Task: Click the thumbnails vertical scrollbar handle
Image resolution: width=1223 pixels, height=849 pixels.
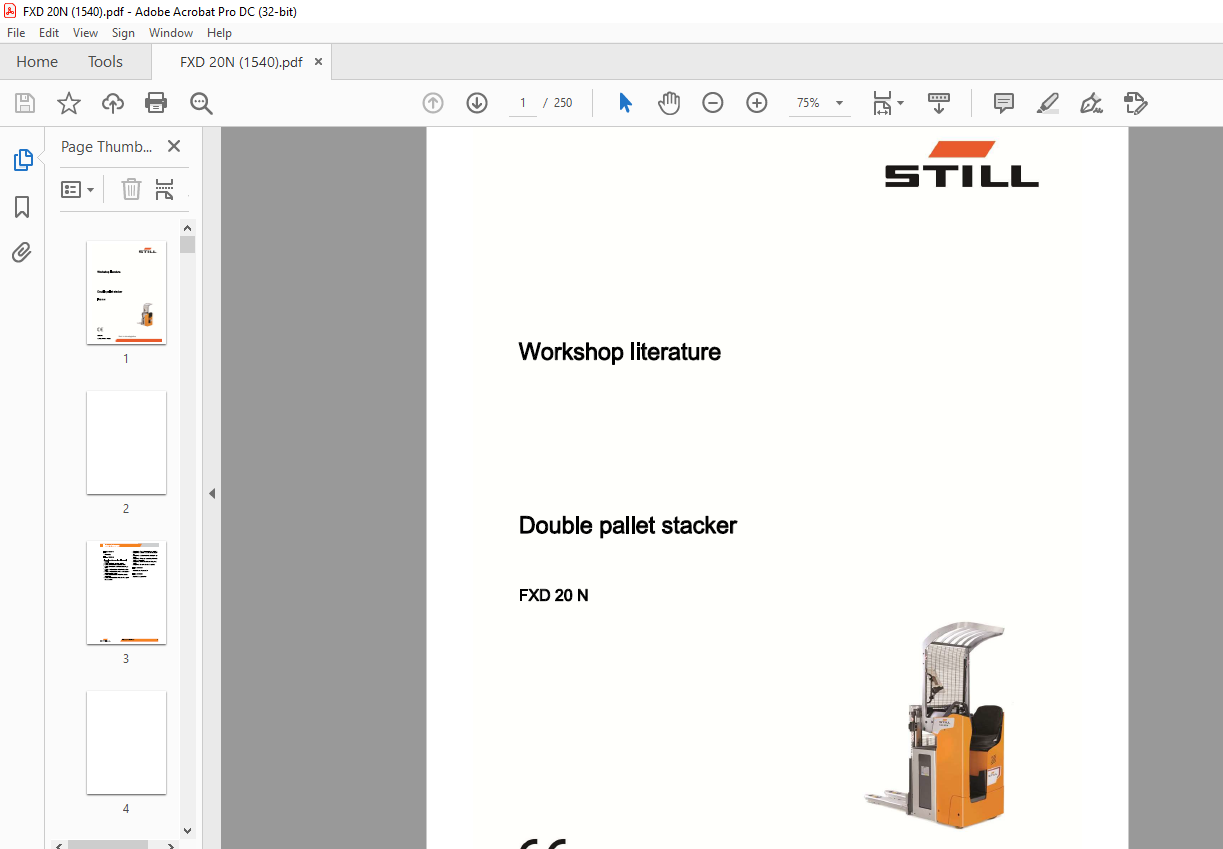Action: (187, 245)
